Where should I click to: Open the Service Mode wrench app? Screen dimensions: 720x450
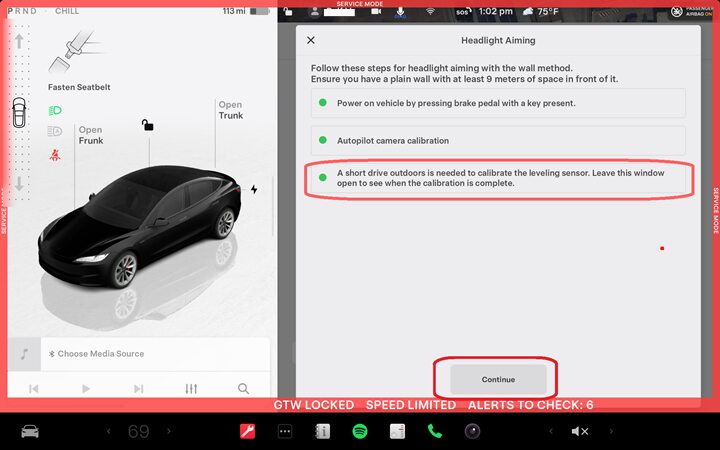[247, 431]
